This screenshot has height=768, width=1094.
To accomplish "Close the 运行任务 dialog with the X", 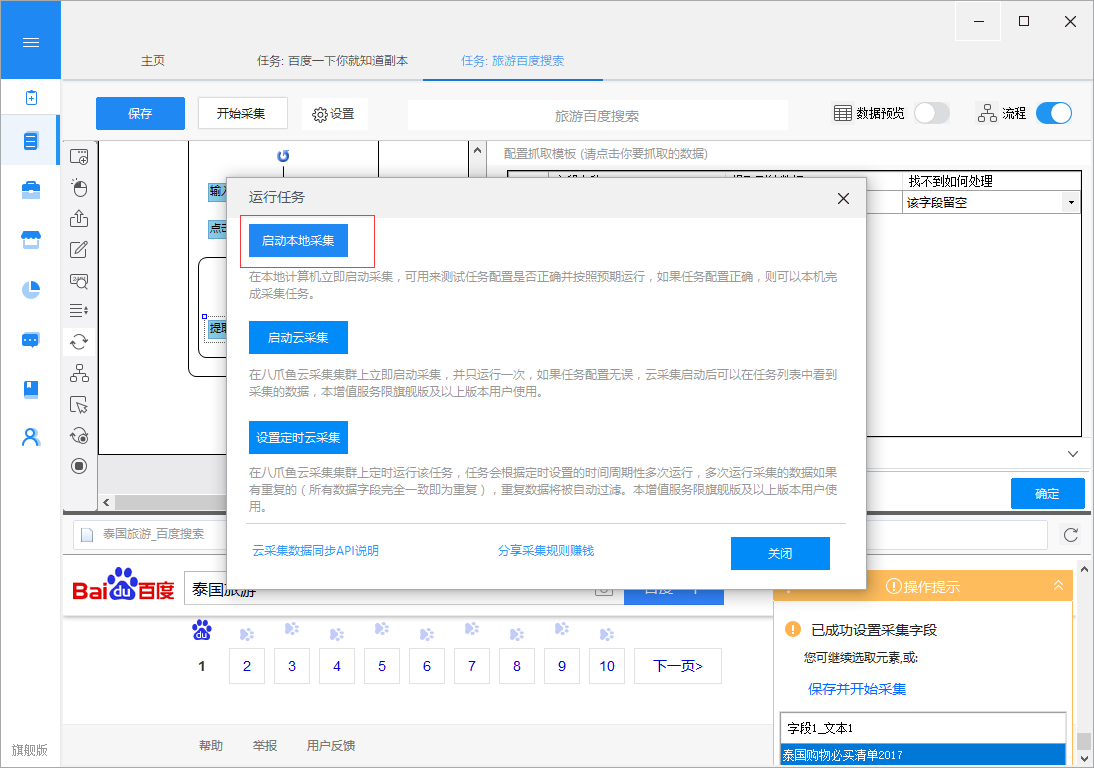I will point(843,199).
